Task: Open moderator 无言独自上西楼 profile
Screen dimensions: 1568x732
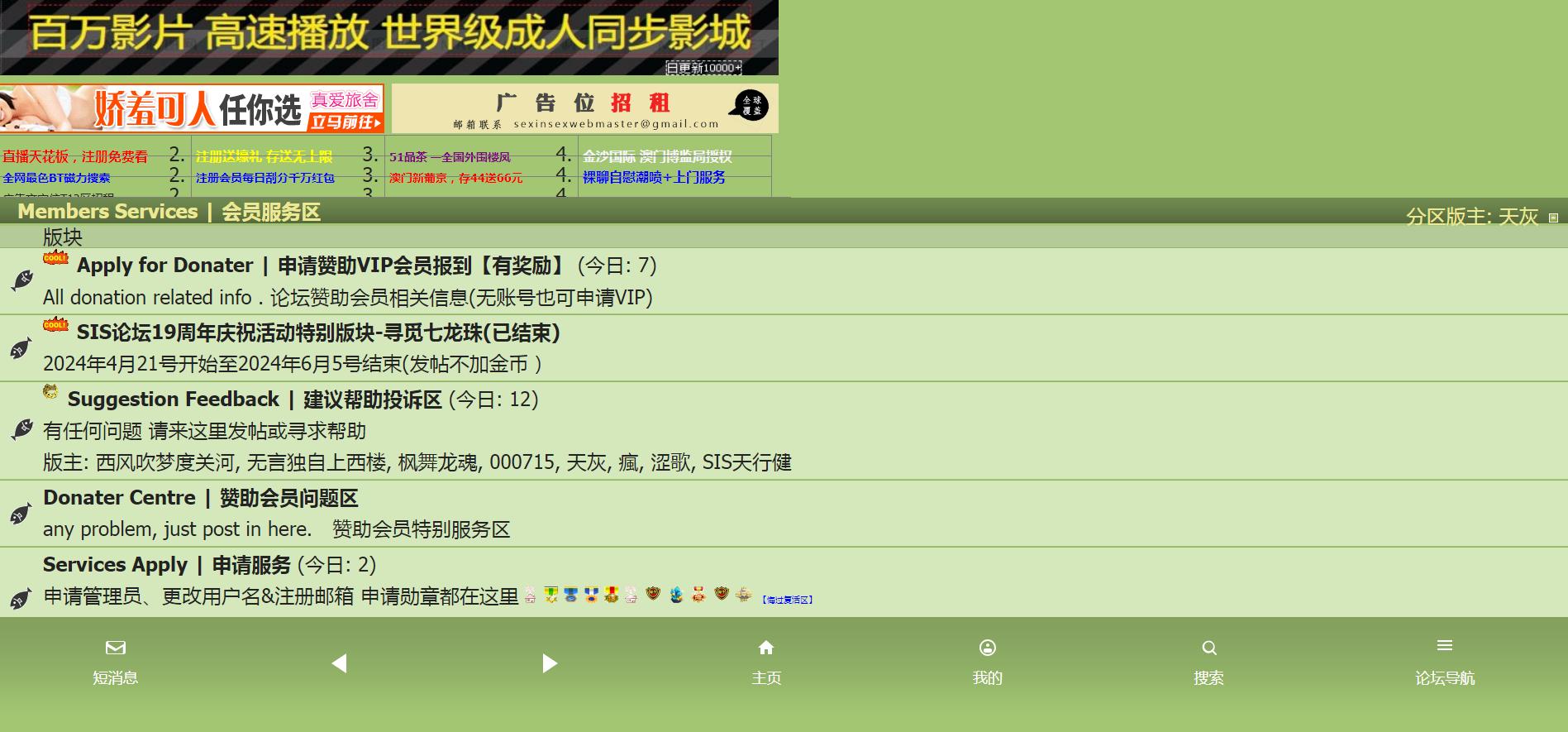Action: click(x=317, y=462)
